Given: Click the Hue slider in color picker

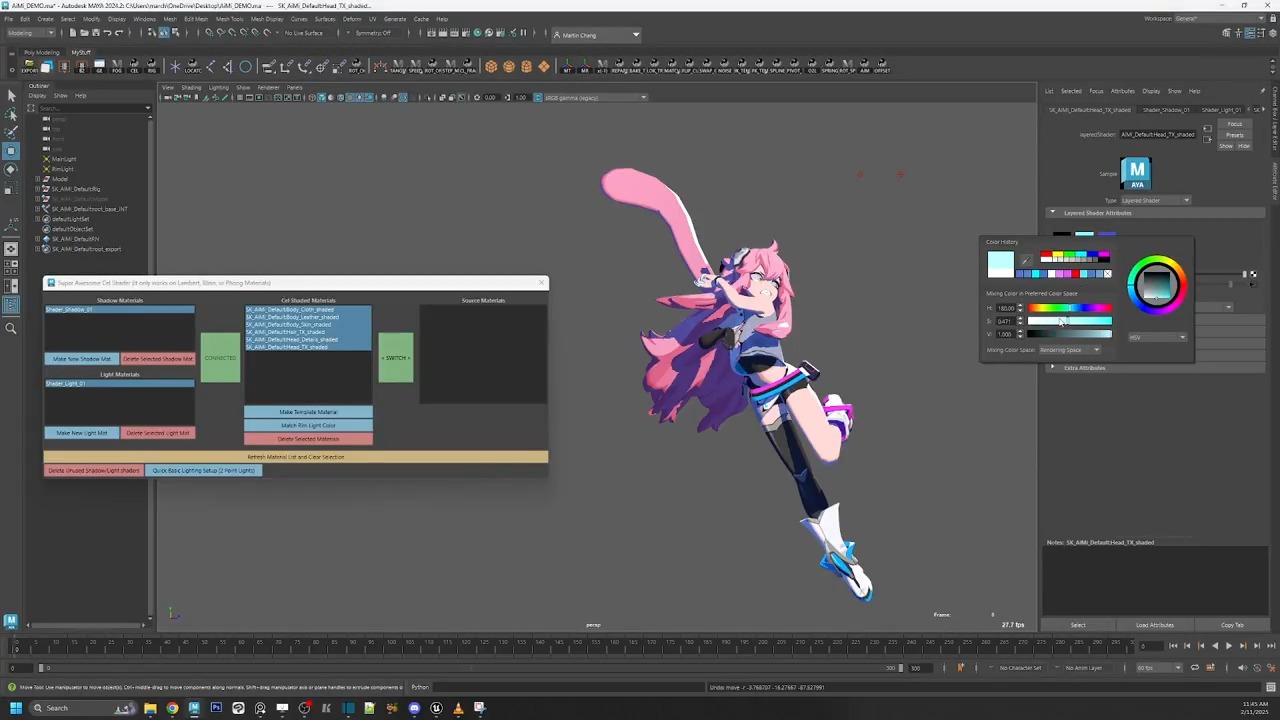Looking at the screenshot, I should [x=1070, y=308].
